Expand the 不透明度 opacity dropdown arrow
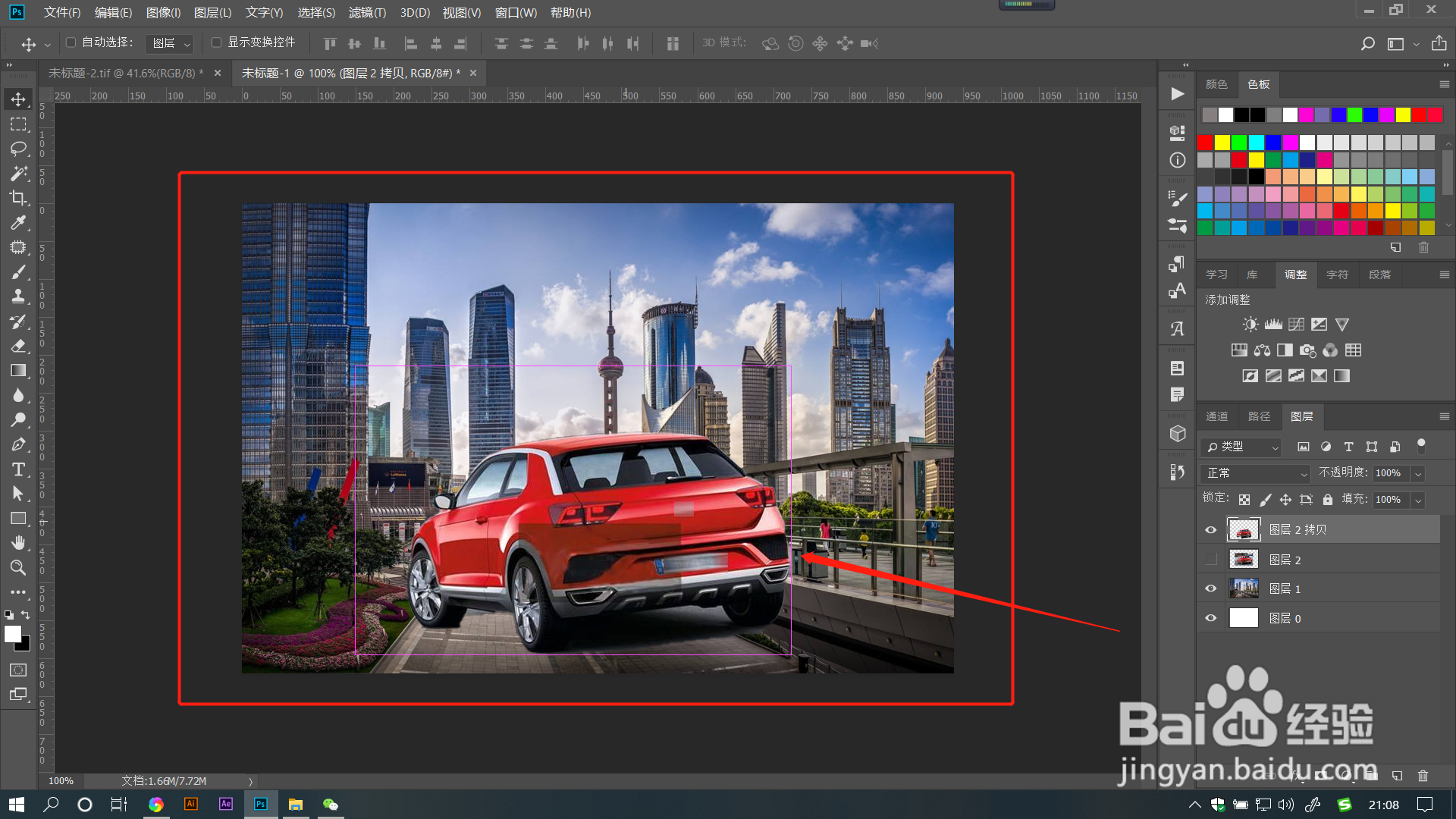 click(x=1418, y=473)
